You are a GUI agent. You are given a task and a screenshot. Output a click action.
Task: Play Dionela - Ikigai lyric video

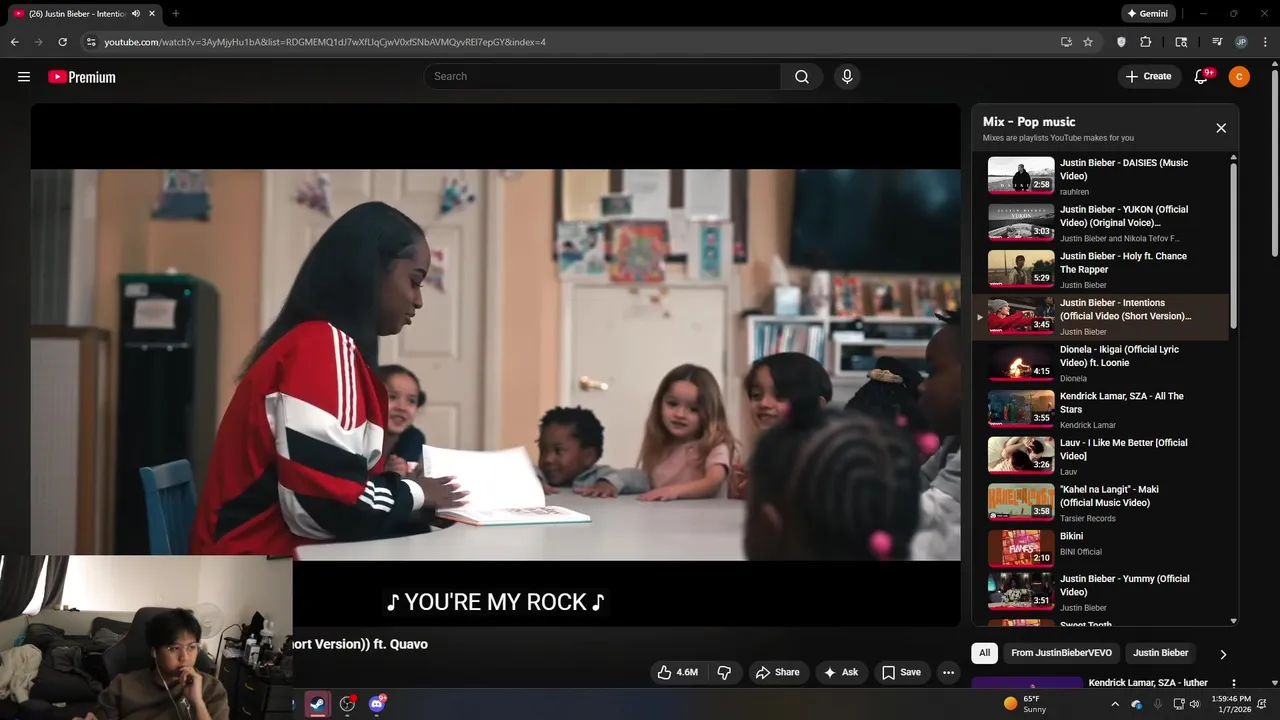(x=1100, y=363)
